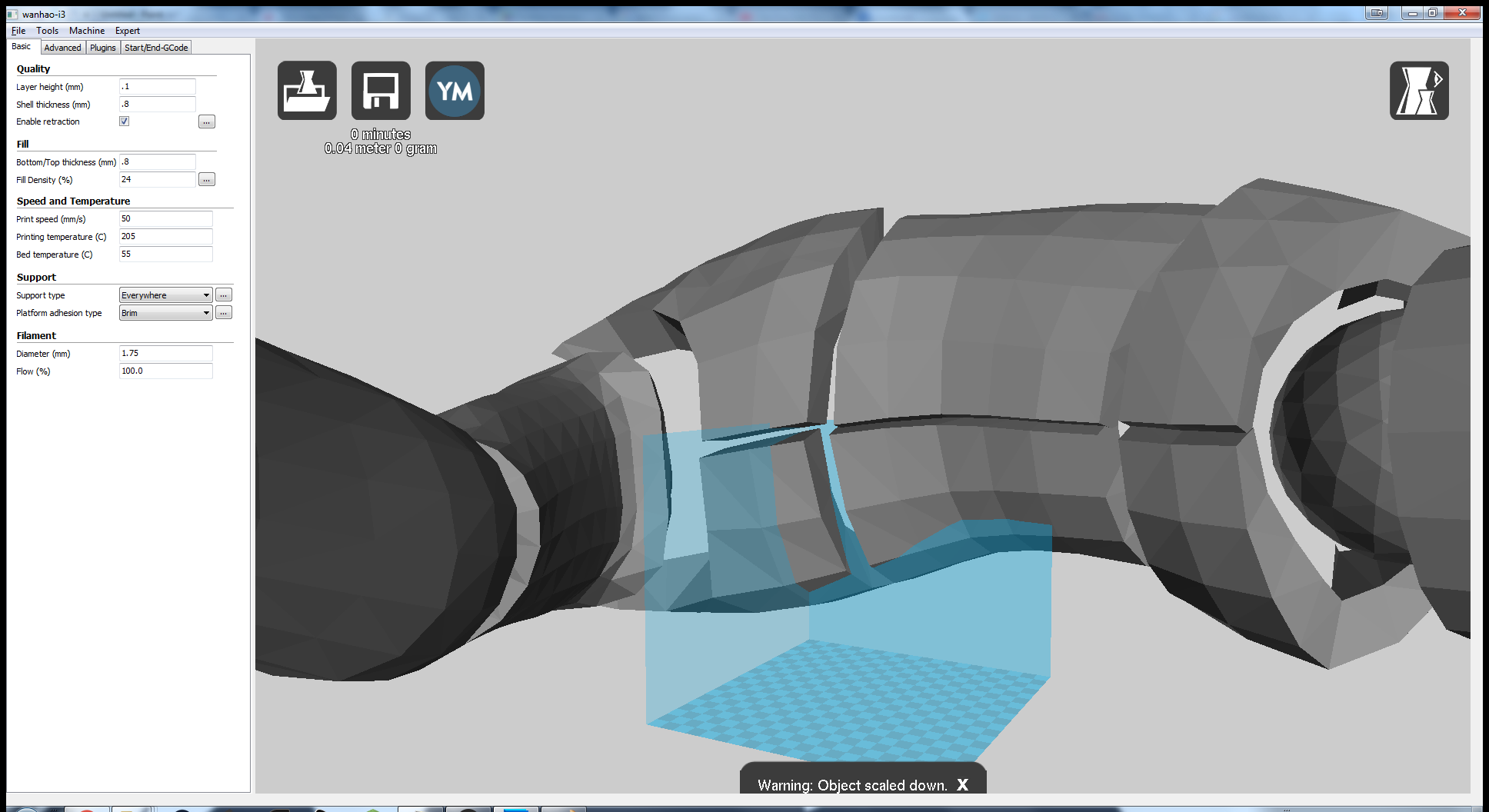Click the Bed temperature input field
This screenshot has width=1489, height=812.
[165, 254]
